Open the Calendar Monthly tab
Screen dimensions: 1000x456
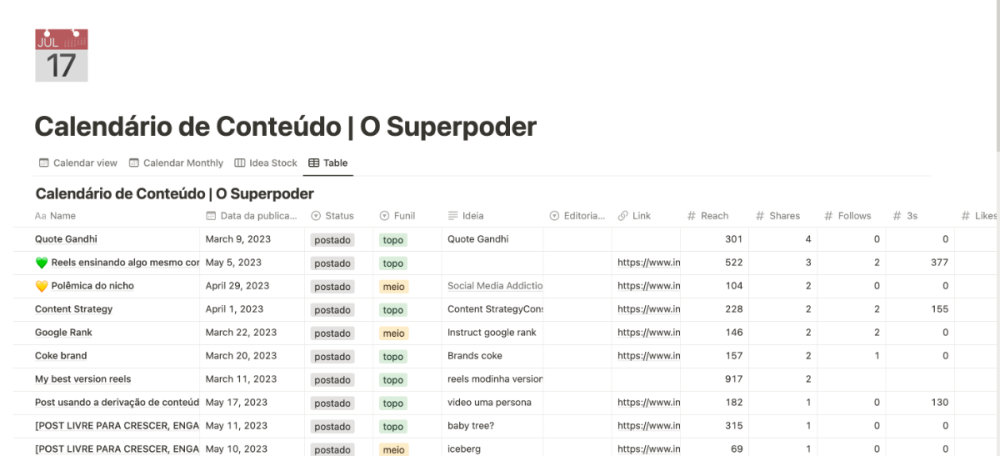pos(175,163)
